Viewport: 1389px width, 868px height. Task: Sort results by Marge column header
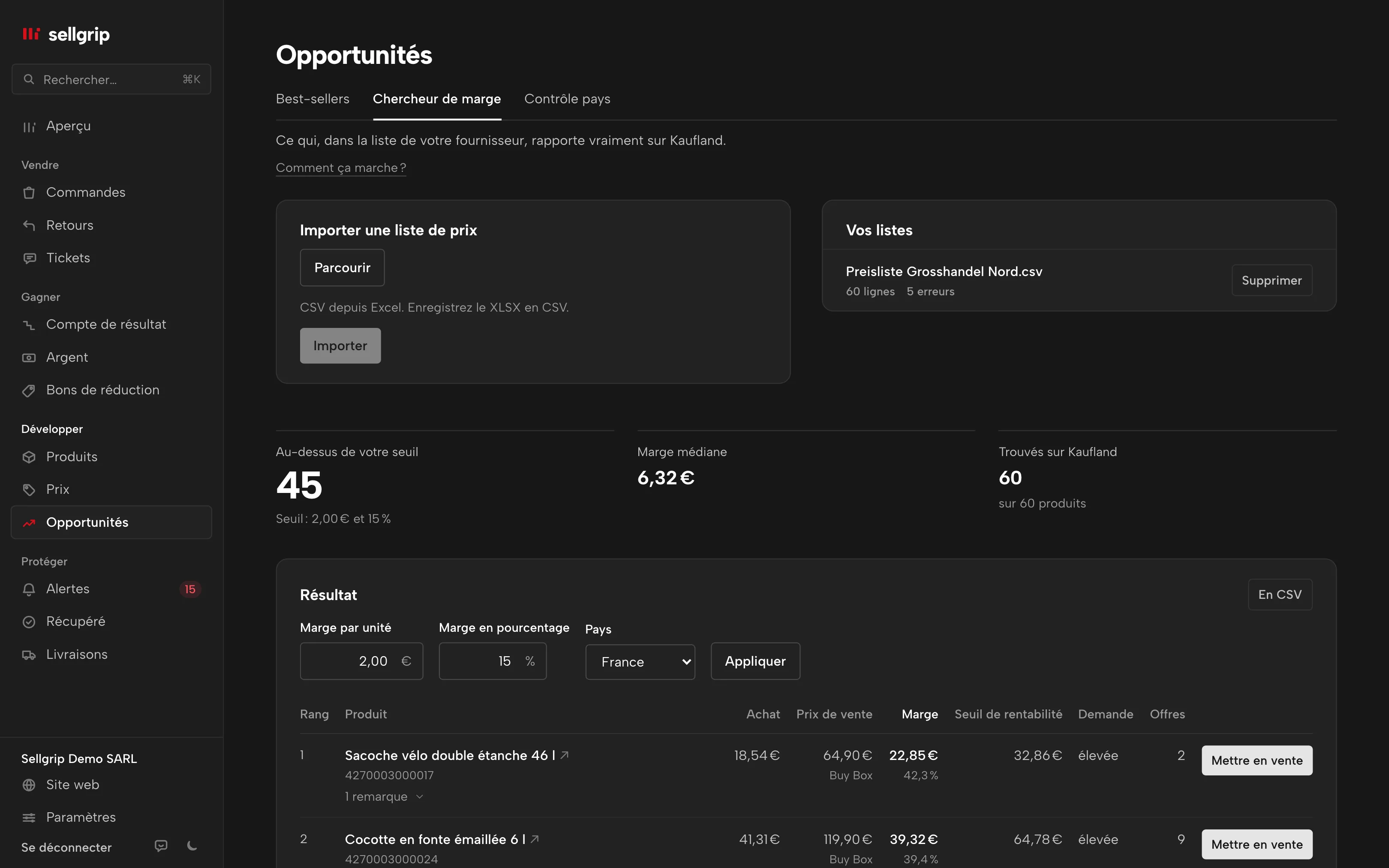pyautogui.click(x=920, y=714)
